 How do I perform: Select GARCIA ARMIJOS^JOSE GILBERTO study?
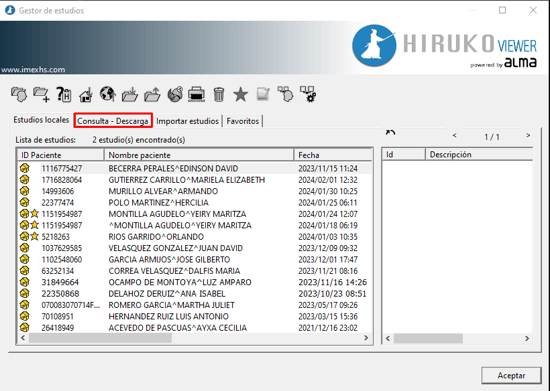(x=195, y=259)
